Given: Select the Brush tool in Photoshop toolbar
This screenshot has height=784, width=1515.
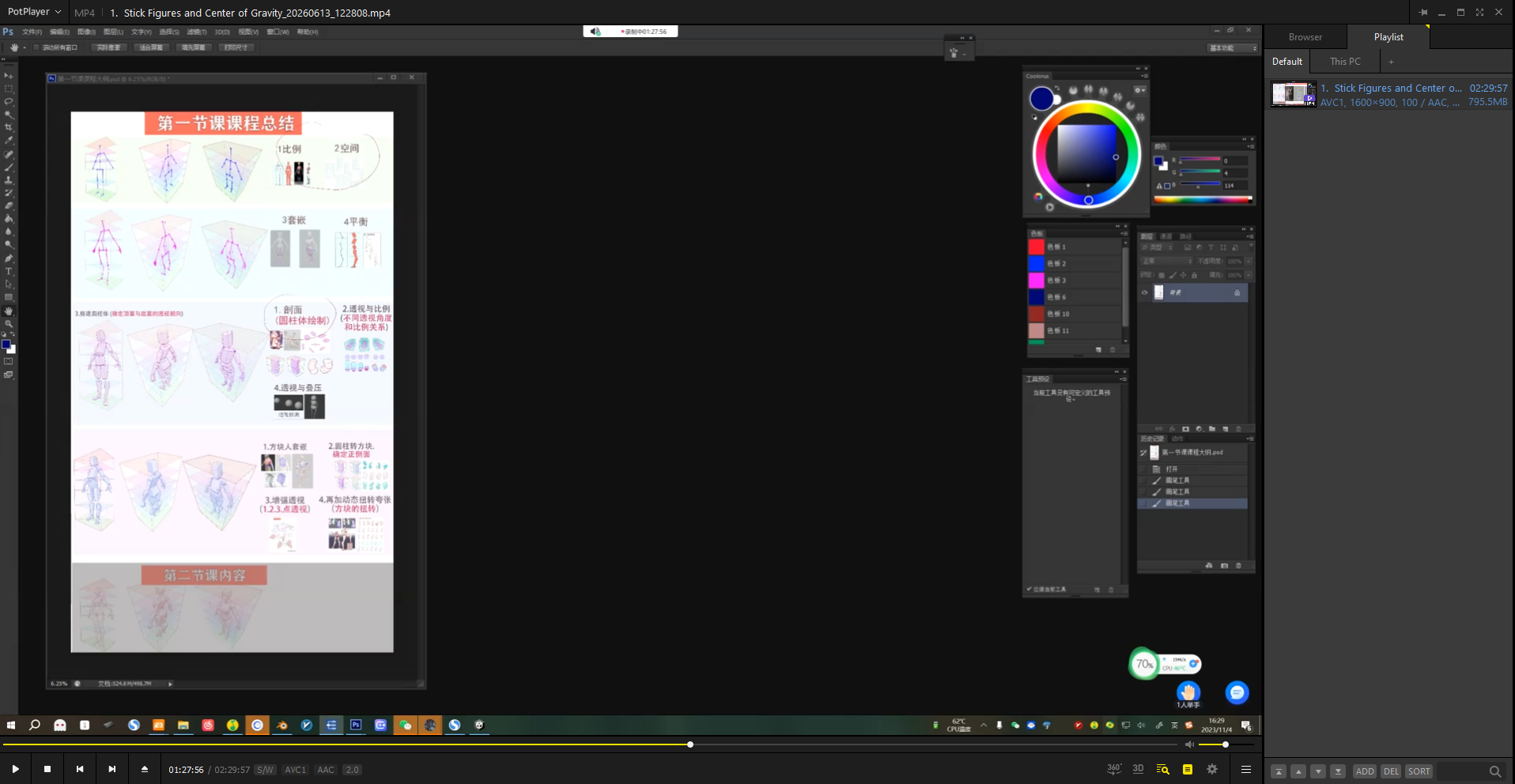Looking at the screenshot, I should click(x=9, y=167).
